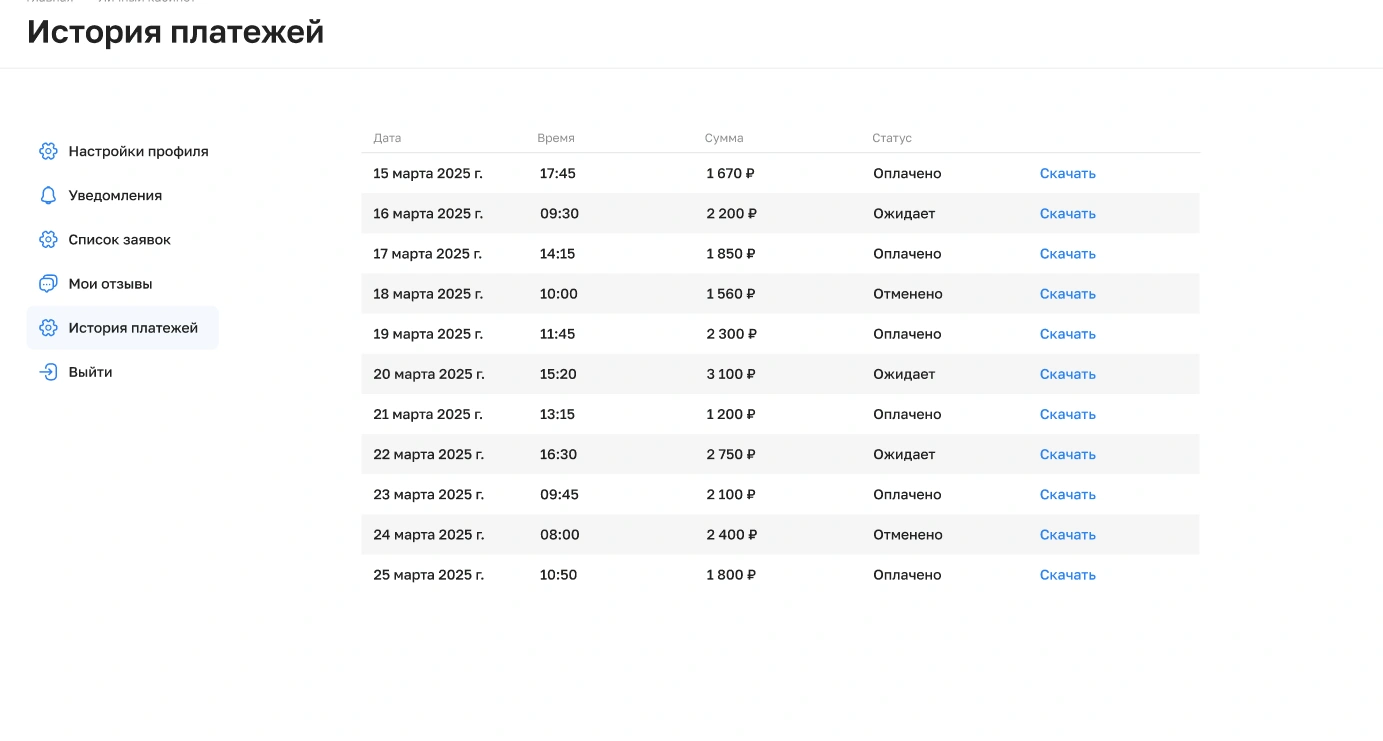Click the exit arrow icon for Выйти

tap(48, 372)
